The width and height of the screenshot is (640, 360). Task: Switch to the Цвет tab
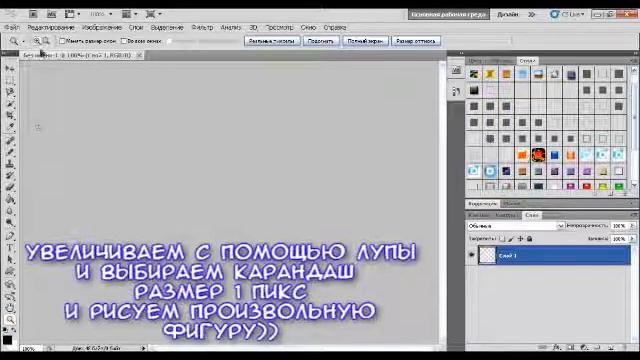(x=475, y=61)
